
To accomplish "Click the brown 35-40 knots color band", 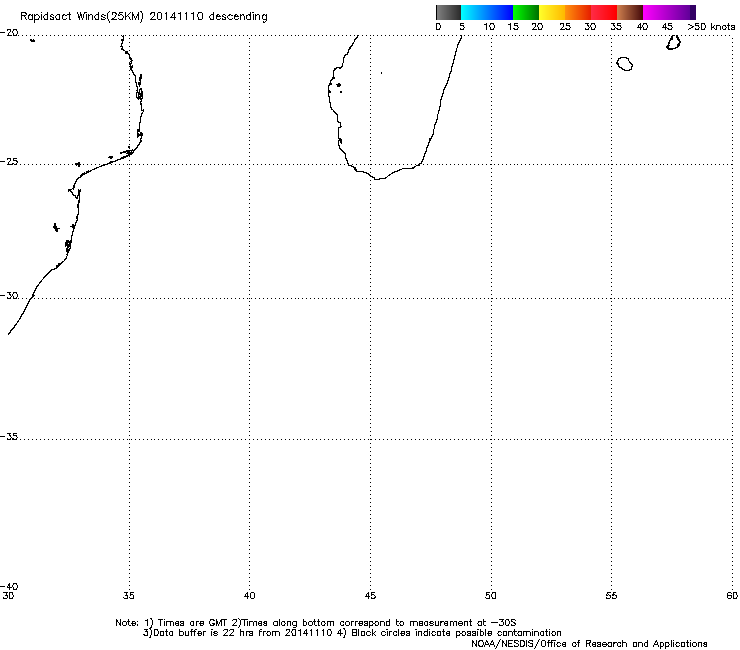I will point(630,12).
